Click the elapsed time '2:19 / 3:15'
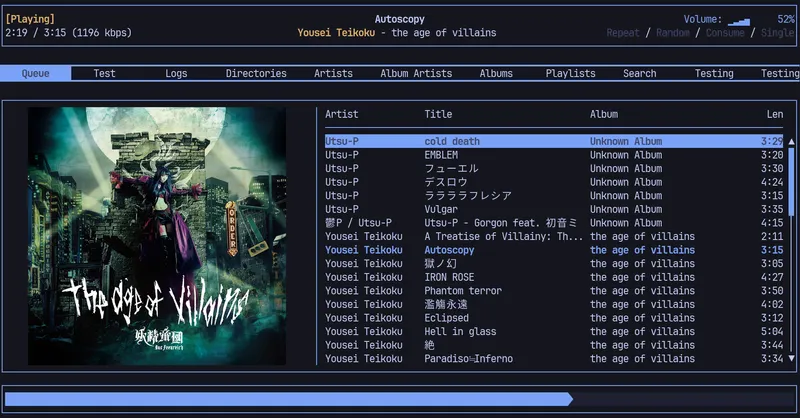The image size is (800, 418). click(36, 33)
